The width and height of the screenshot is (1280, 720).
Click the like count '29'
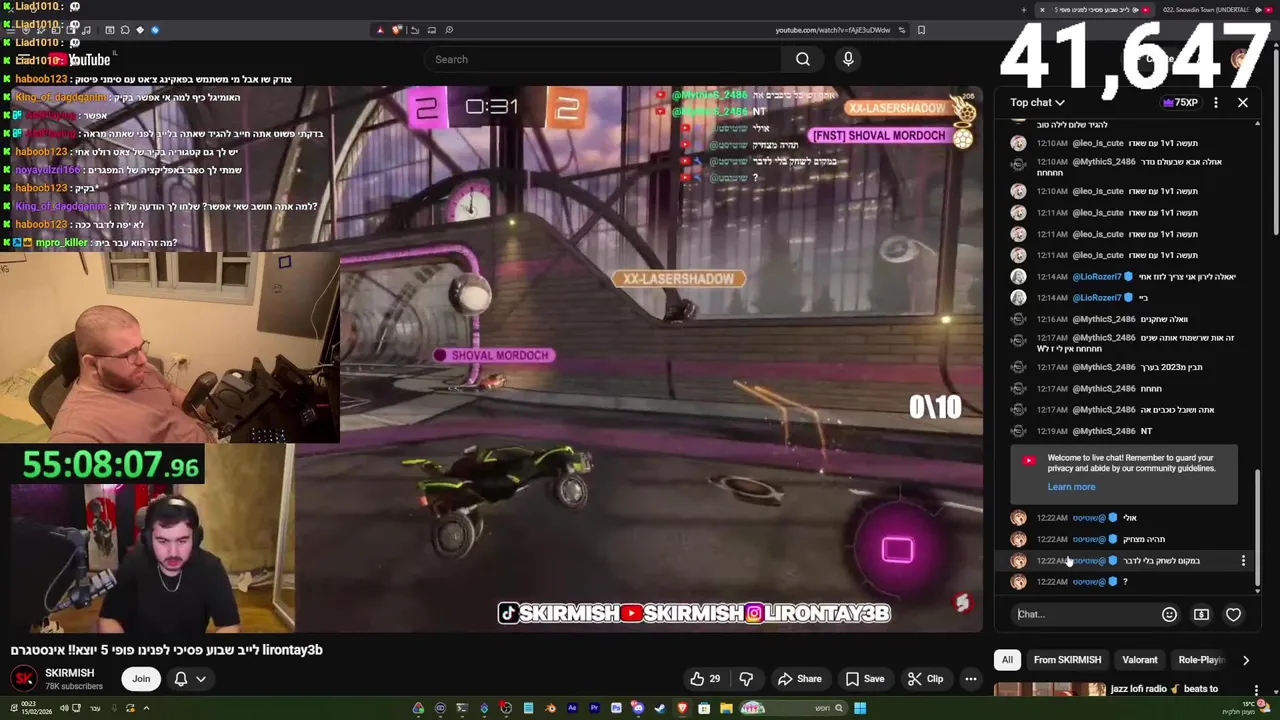click(x=714, y=679)
